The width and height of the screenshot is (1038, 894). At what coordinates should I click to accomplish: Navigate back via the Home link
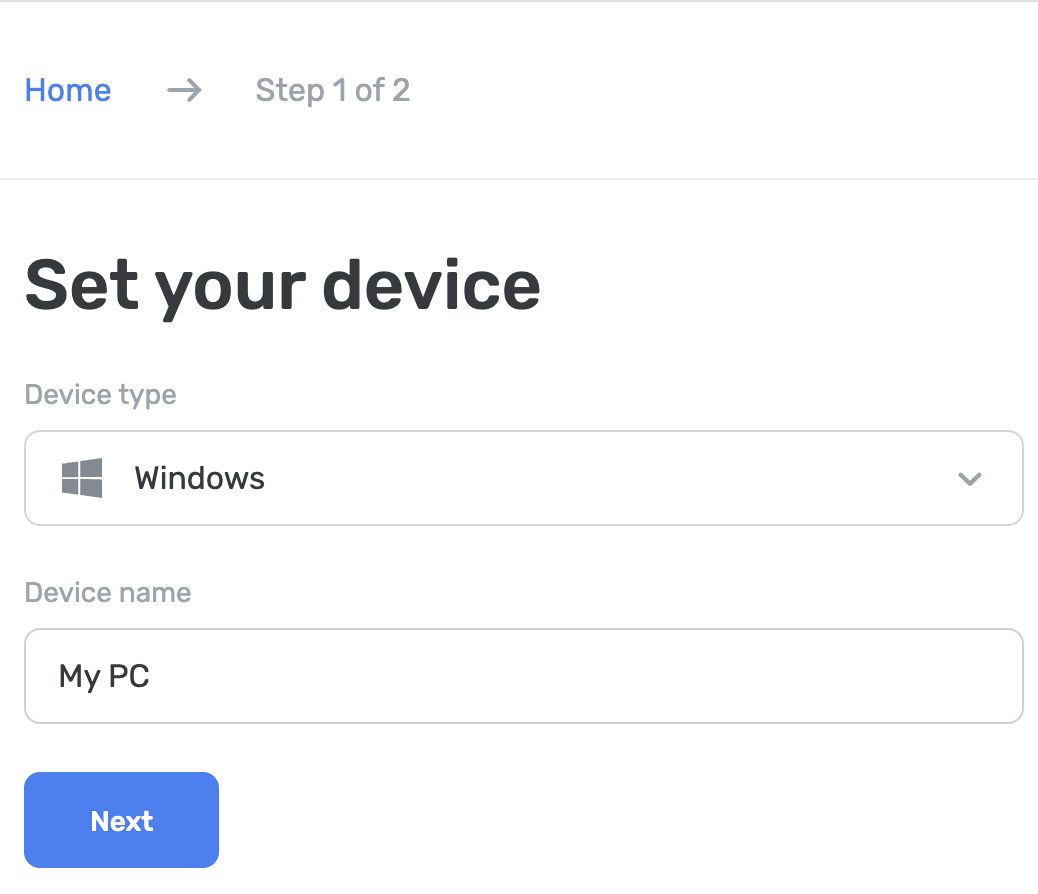click(x=67, y=90)
